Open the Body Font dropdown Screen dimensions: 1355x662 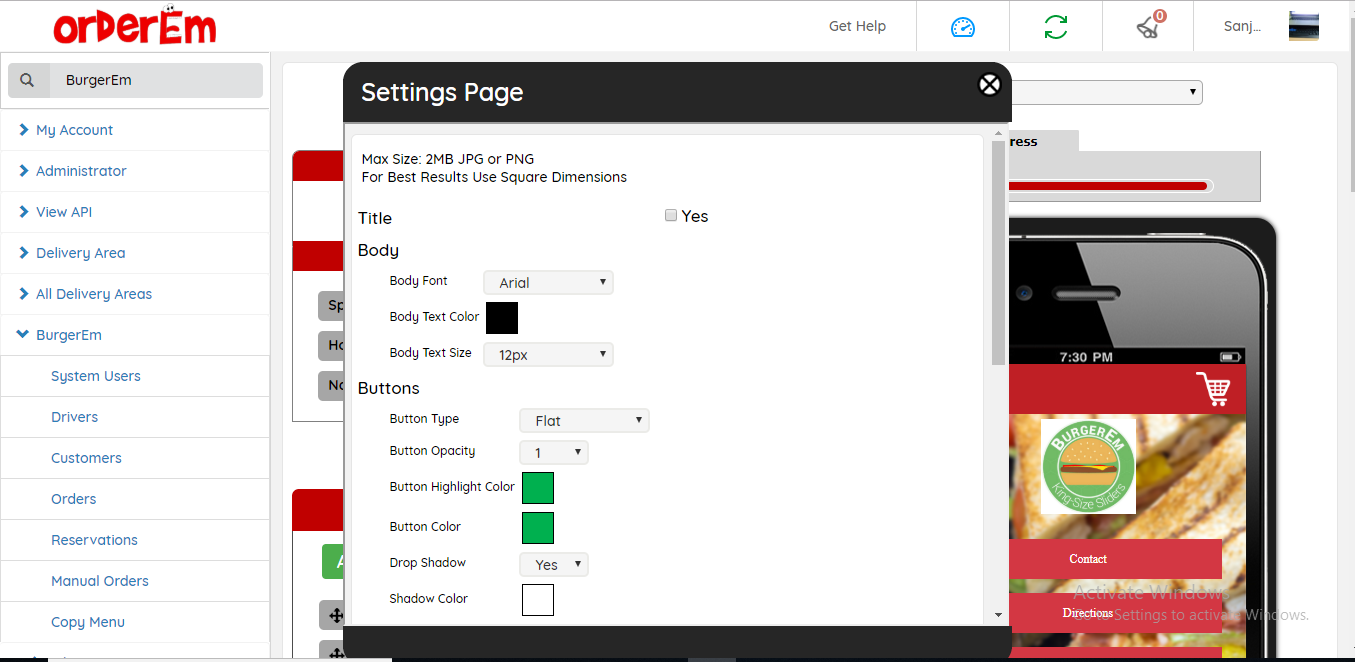click(548, 283)
